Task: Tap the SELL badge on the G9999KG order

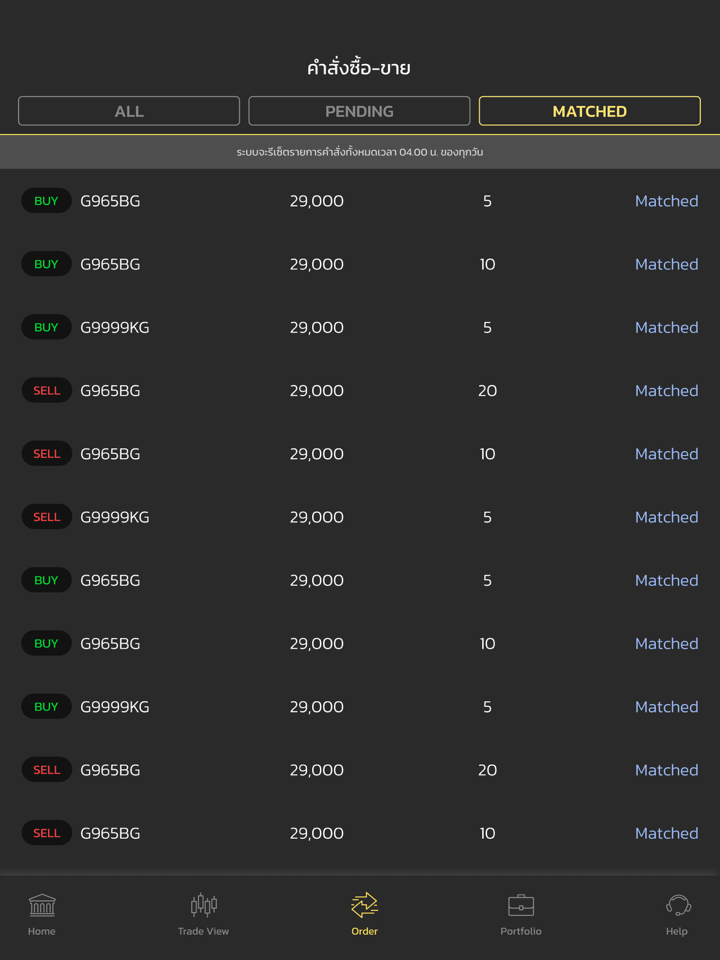Action: (47, 517)
